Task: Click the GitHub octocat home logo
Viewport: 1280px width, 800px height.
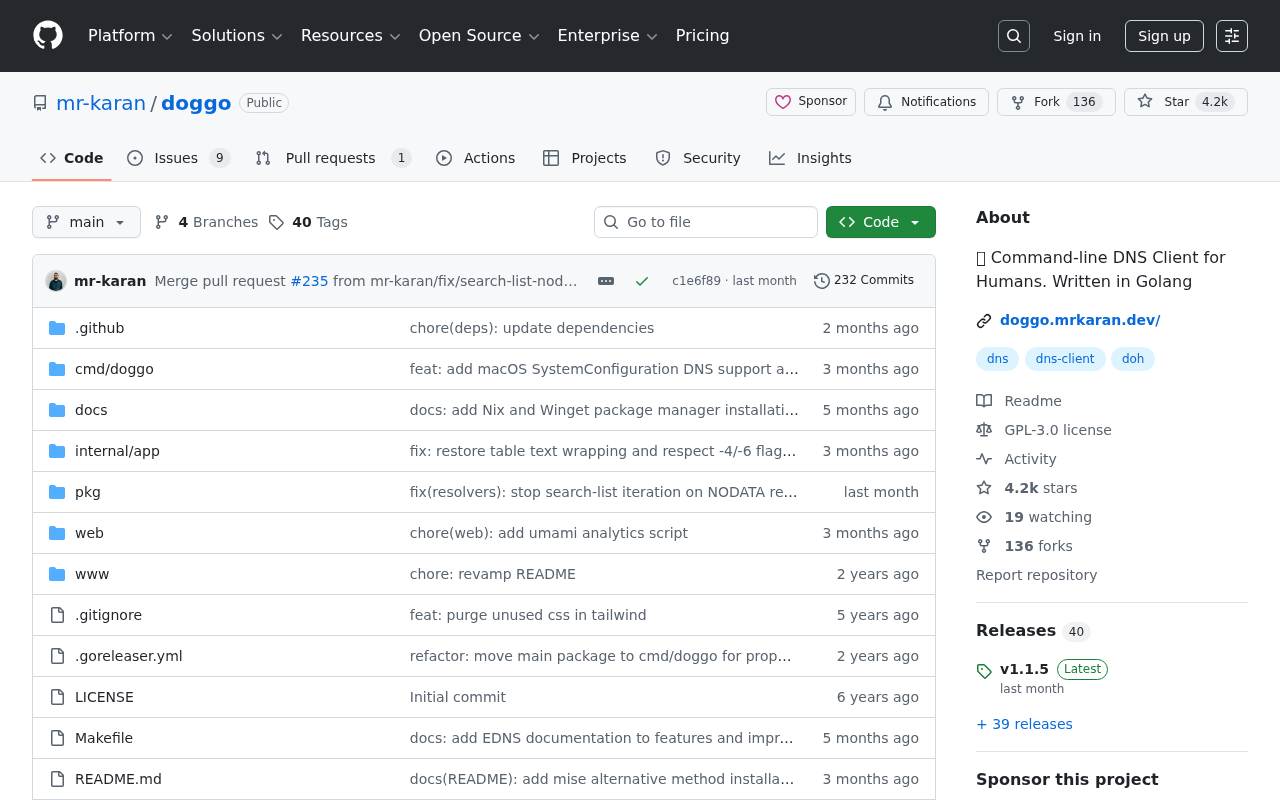Action: pyautogui.click(x=48, y=35)
